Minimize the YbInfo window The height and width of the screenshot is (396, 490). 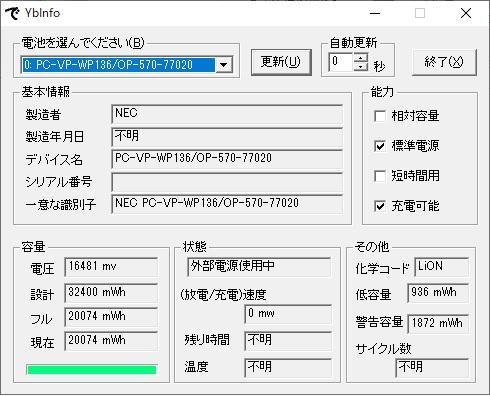pyautogui.click(x=375, y=13)
